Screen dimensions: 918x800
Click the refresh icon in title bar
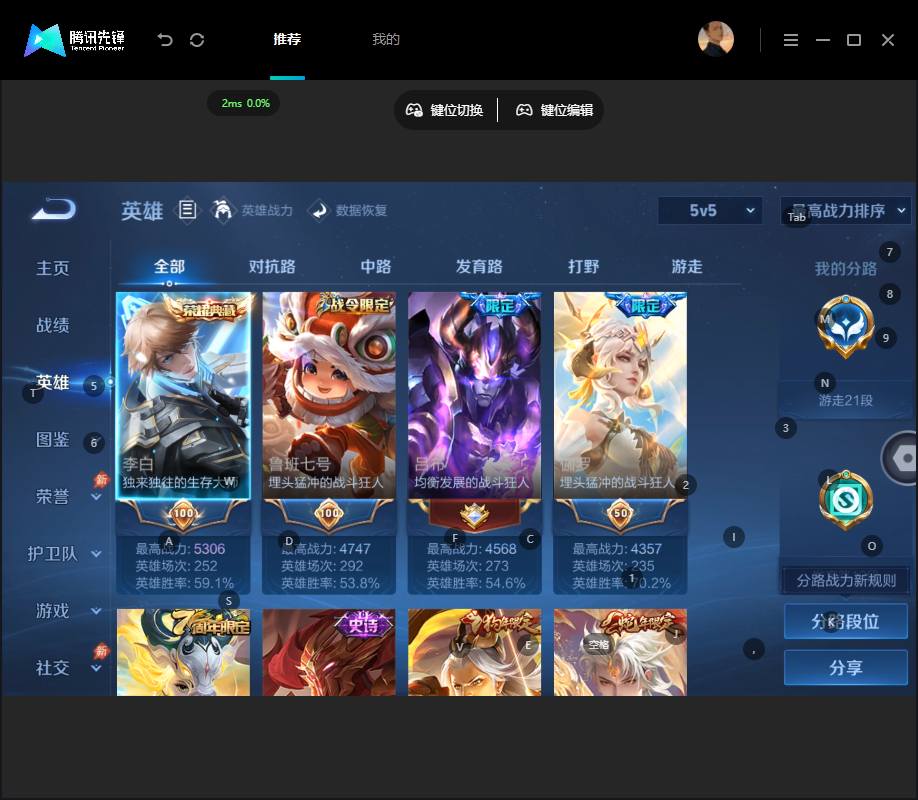click(x=197, y=40)
